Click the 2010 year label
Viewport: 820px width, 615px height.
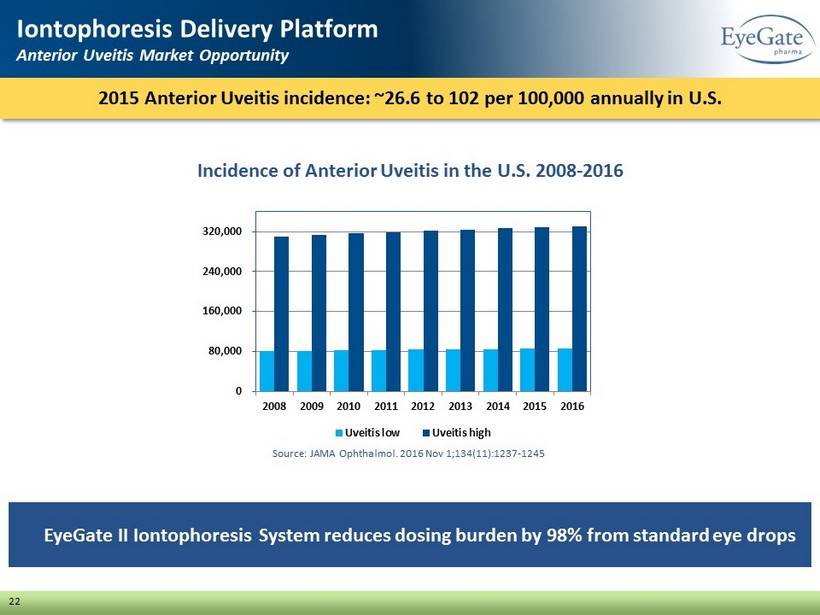tap(349, 406)
